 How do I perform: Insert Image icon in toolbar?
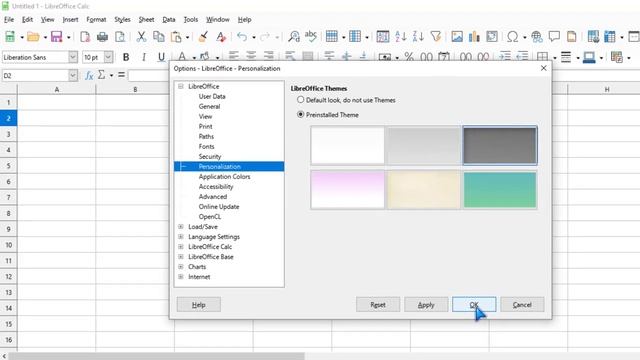tap(457, 37)
